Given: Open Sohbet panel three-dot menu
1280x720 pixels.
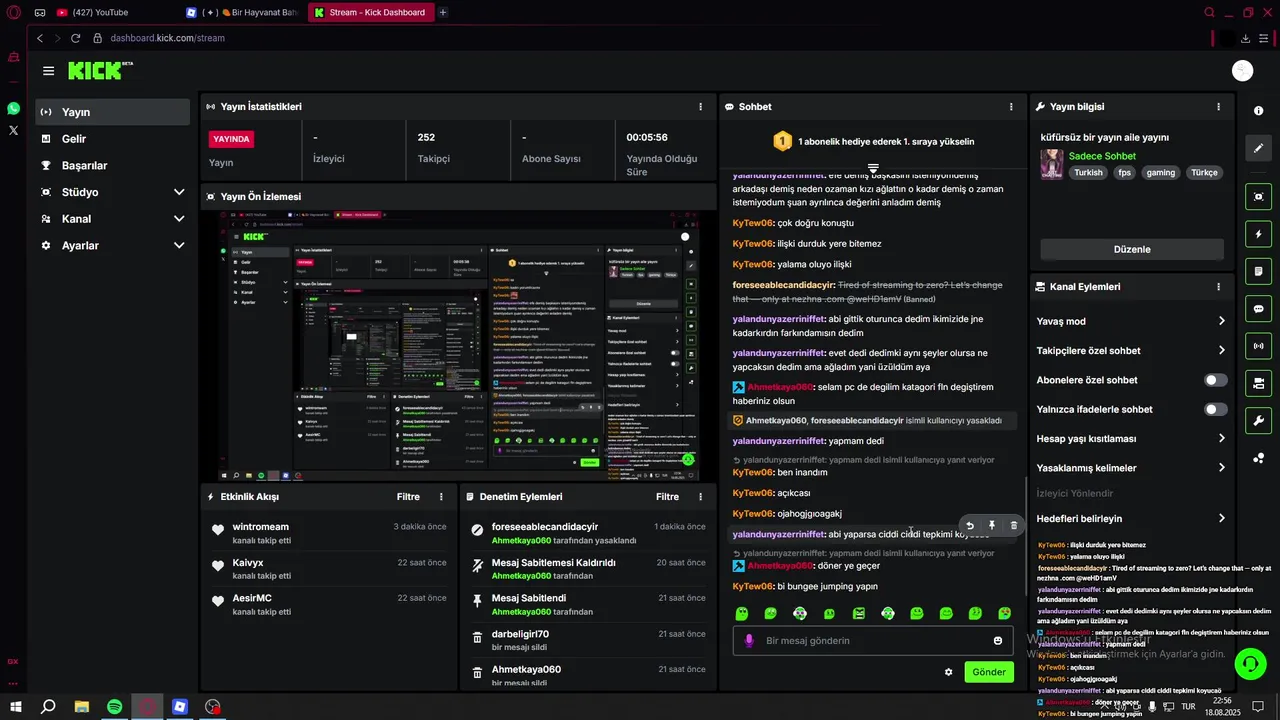Looking at the screenshot, I should click(1011, 106).
